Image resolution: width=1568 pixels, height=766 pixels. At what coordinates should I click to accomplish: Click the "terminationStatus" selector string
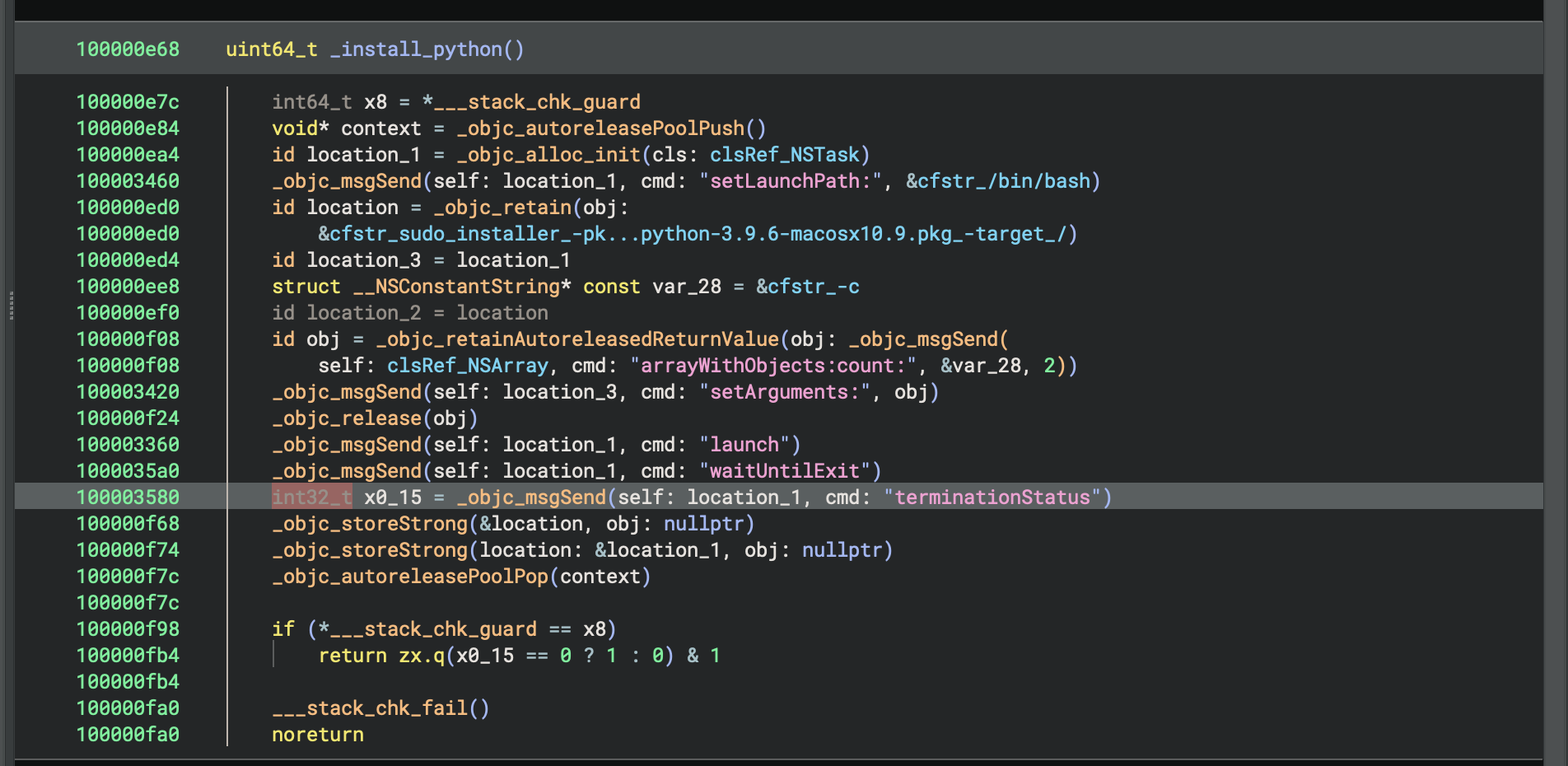(992, 497)
